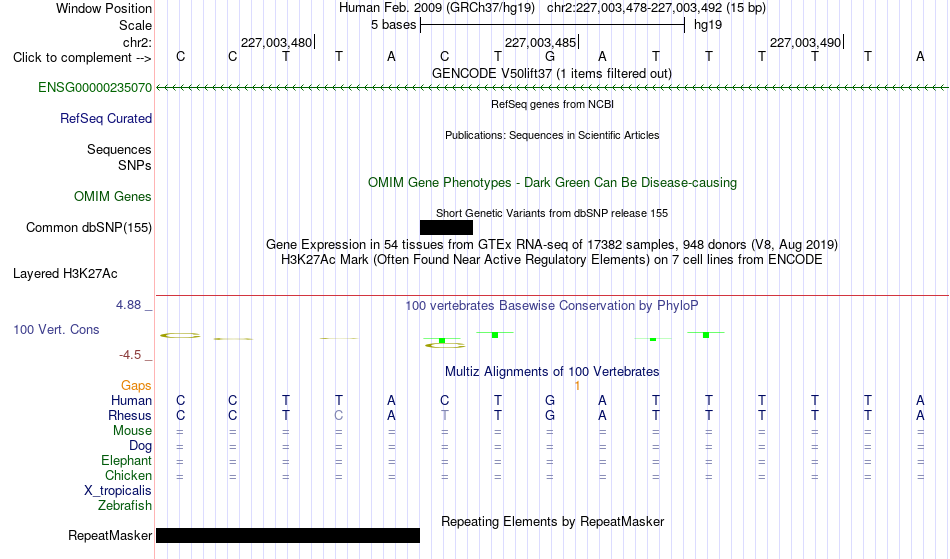Screen dimensions: 950x559
Task: Click the 4.88 PhyloP upper limit value
Action: (128, 305)
